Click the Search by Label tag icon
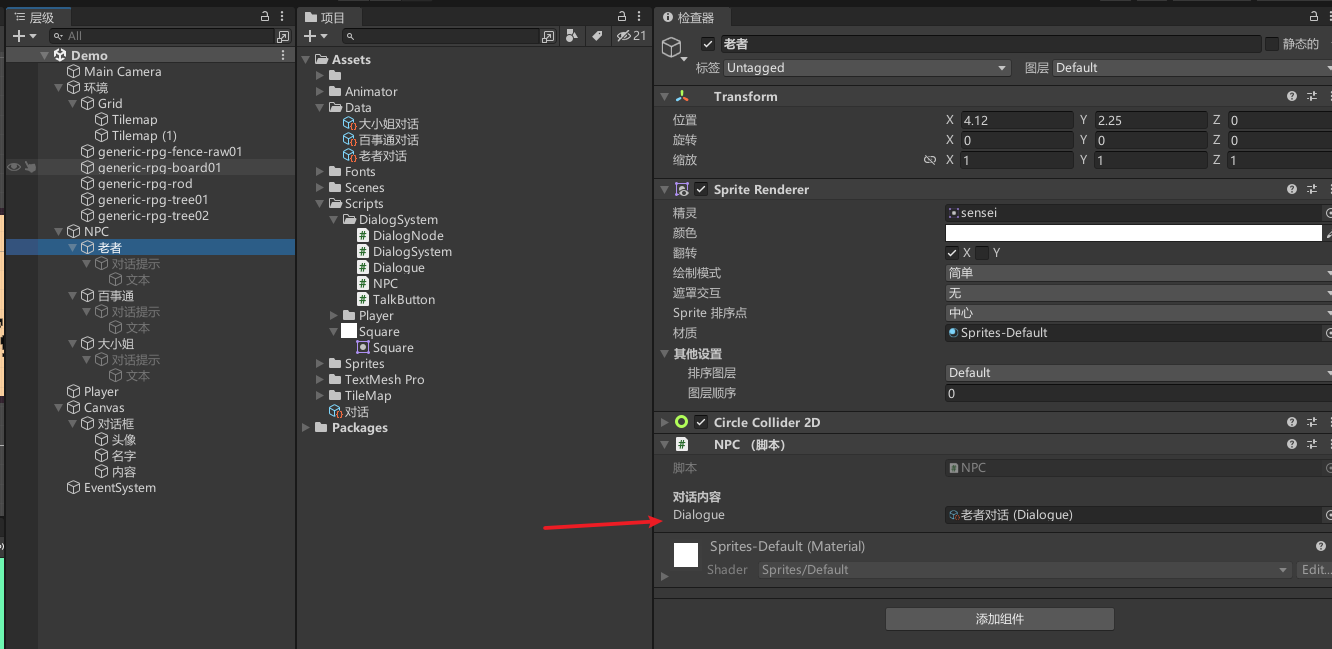 597,36
